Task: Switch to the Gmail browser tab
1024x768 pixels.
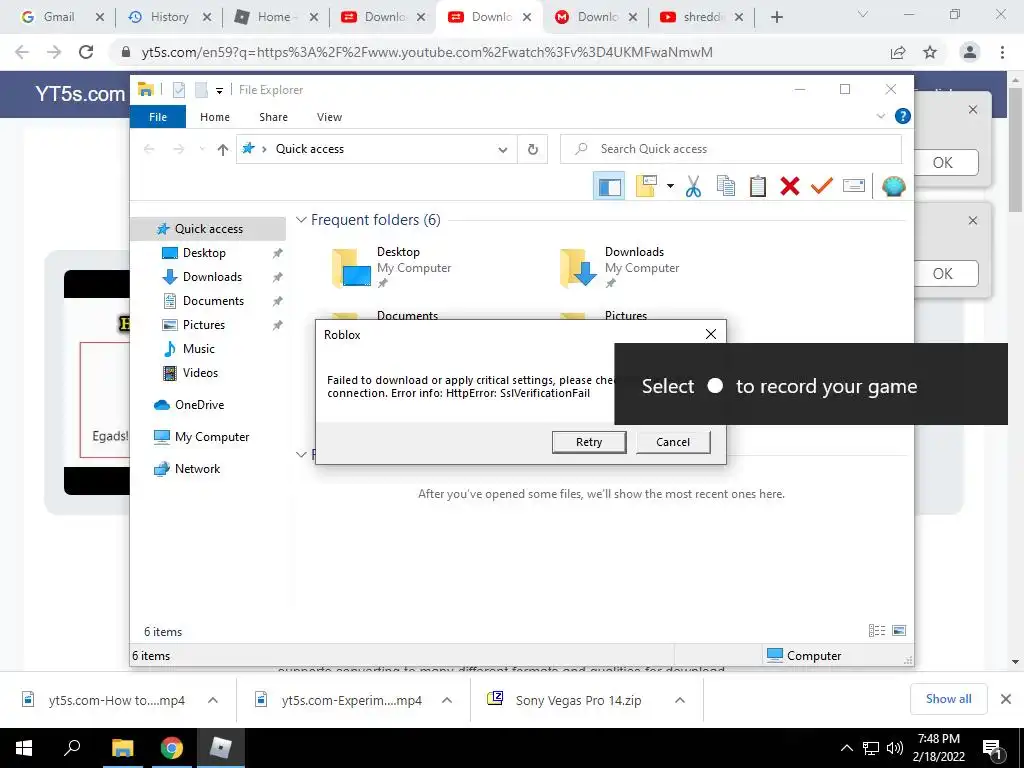Action: click(59, 17)
